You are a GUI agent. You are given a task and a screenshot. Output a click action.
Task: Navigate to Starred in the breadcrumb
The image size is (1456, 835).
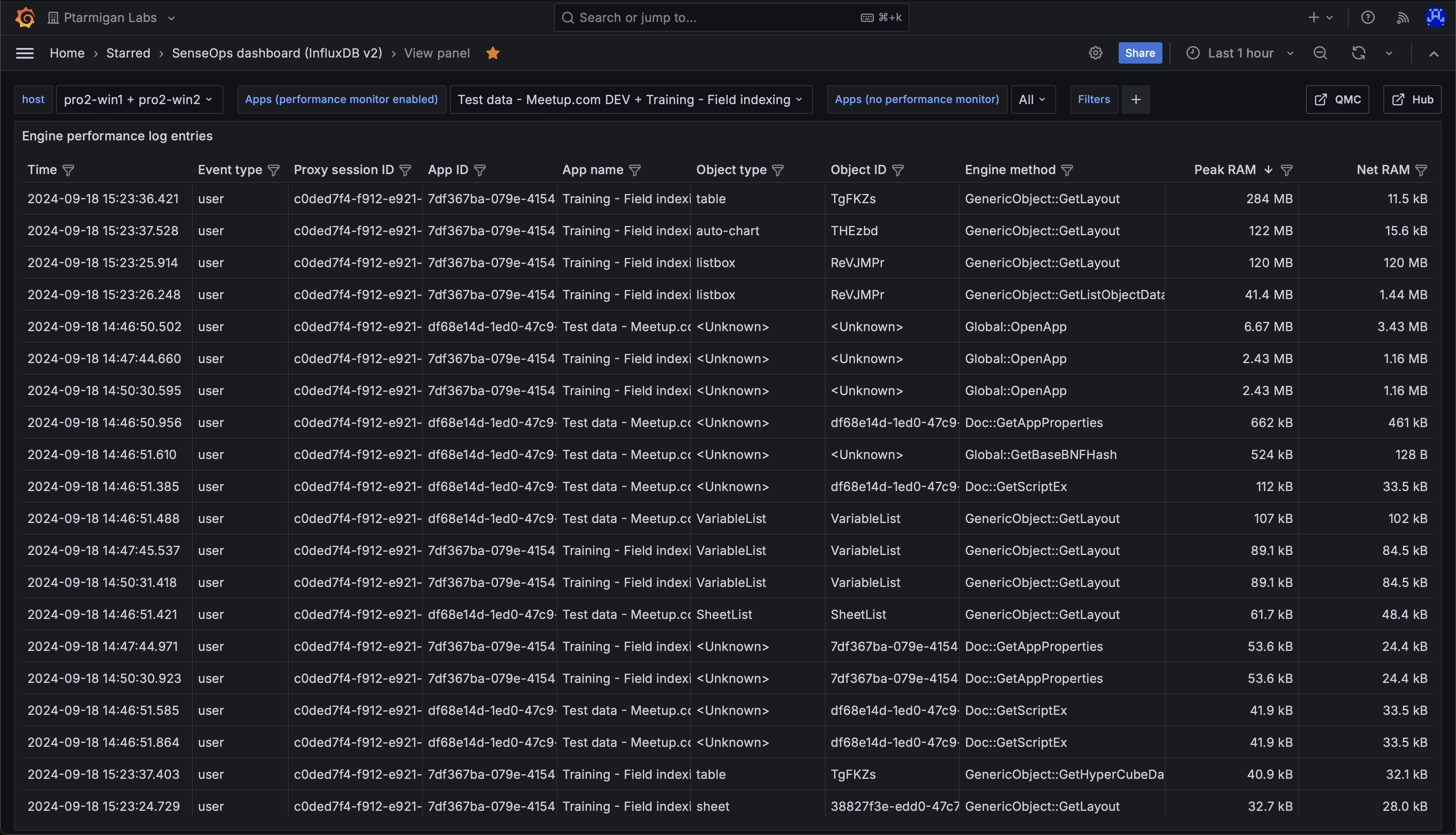128,53
